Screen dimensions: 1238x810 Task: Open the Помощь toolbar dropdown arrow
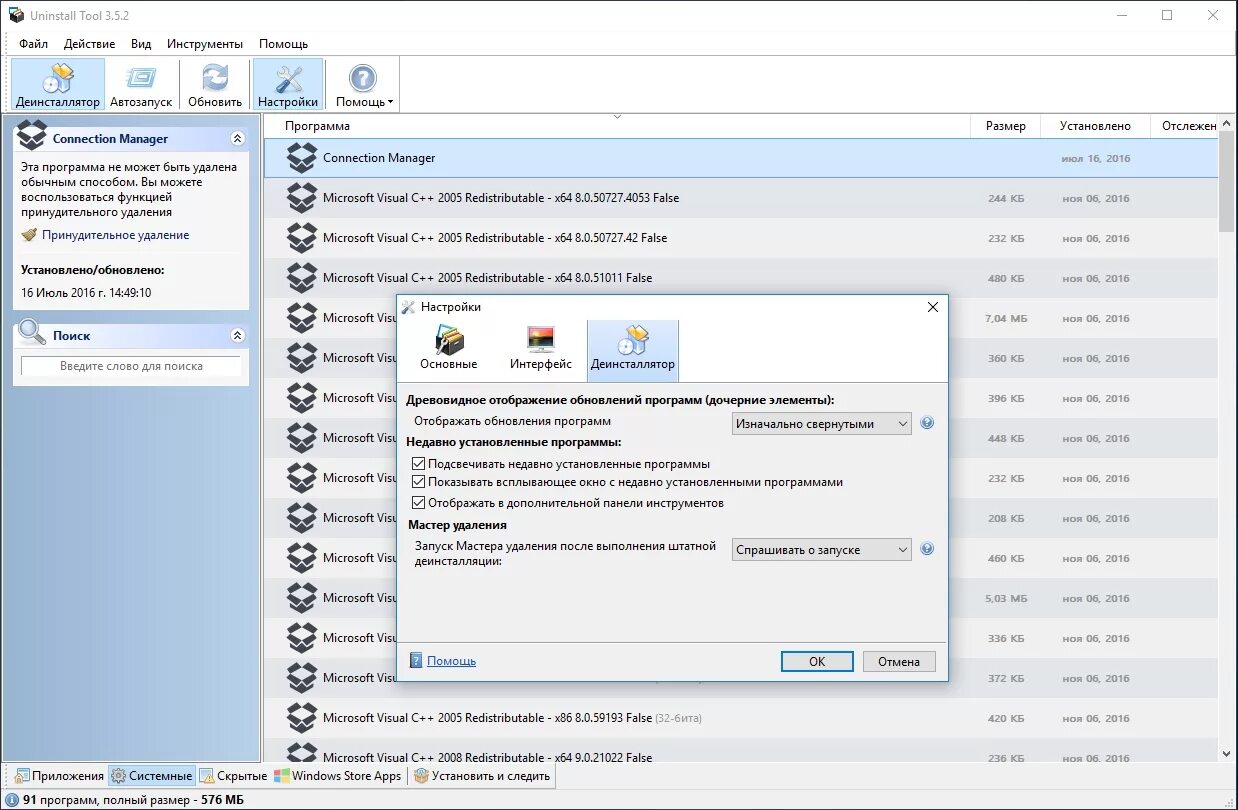tap(390, 102)
